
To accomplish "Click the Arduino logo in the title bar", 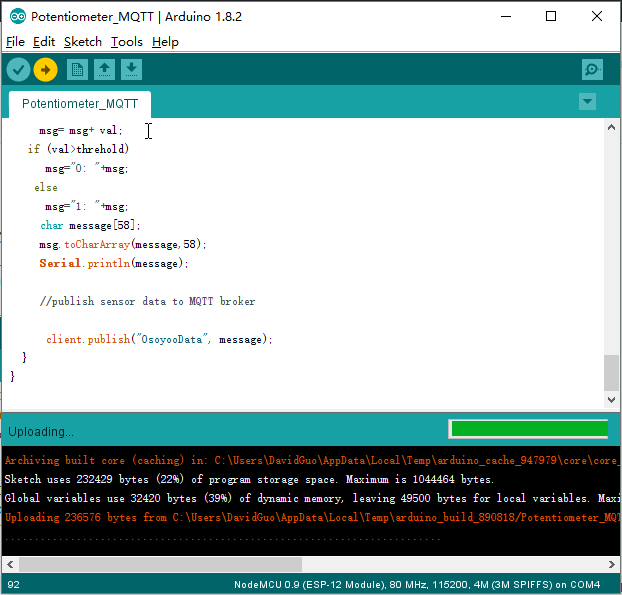I will coord(17,17).
